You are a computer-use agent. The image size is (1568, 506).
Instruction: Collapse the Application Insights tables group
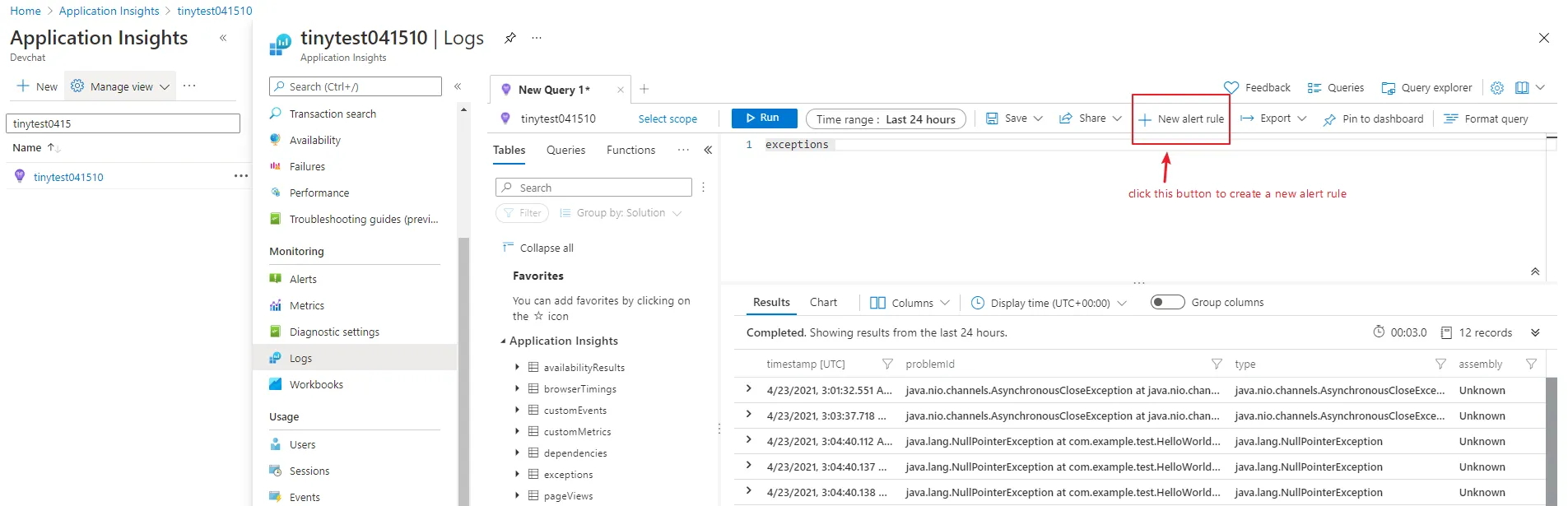point(503,341)
